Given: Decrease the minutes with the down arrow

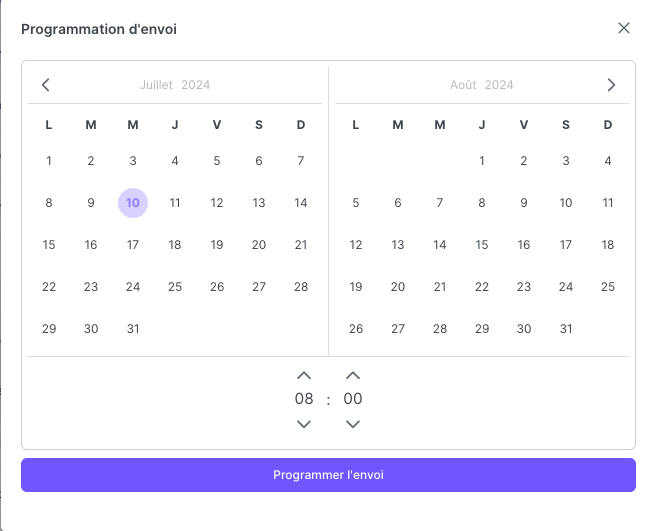Looking at the screenshot, I should [x=353, y=424].
